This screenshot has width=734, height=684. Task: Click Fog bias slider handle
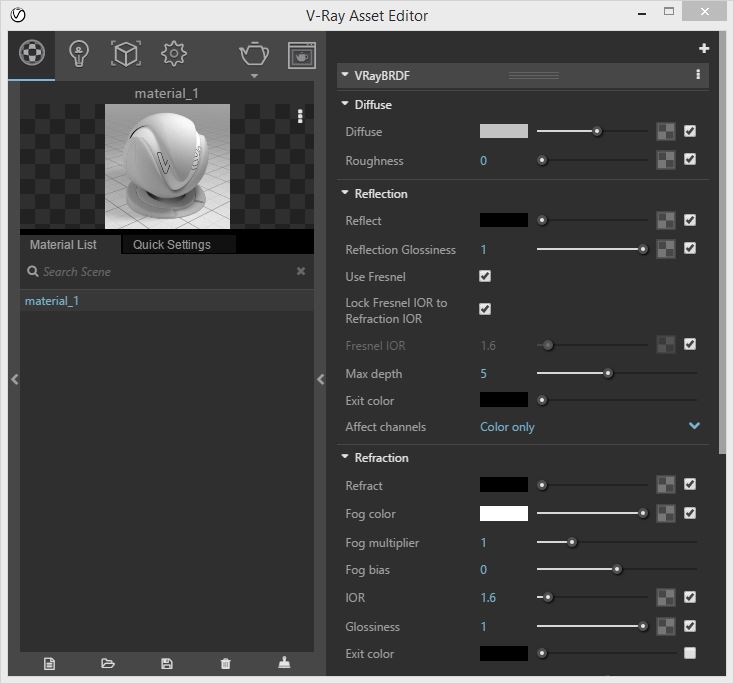[617, 569]
